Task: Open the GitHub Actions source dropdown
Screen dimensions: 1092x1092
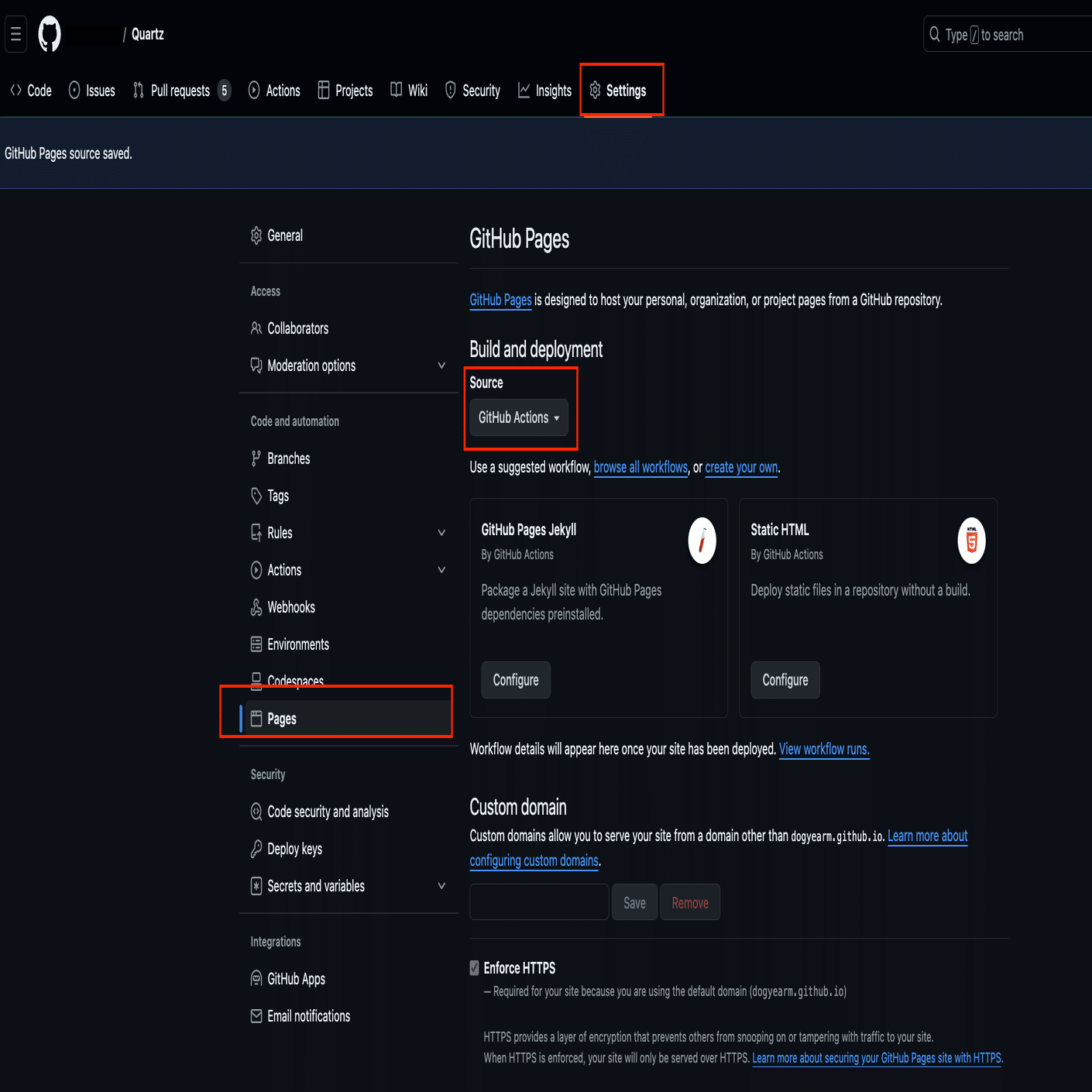Action: (x=519, y=417)
